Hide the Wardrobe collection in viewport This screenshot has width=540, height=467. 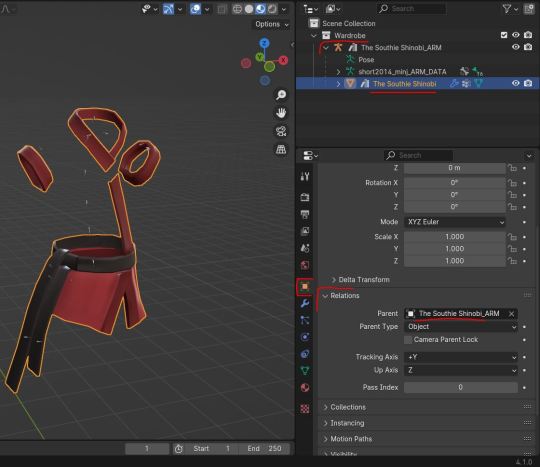[x=516, y=35]
